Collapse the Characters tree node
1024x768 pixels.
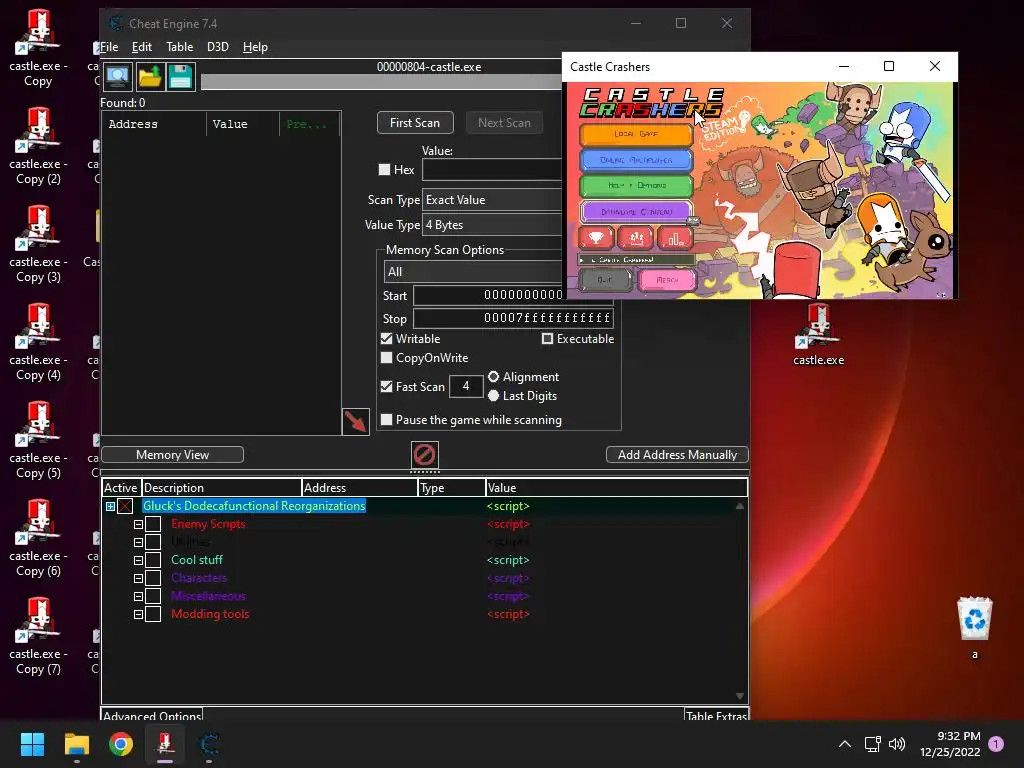pyautogui.click(x=138, y=579)
